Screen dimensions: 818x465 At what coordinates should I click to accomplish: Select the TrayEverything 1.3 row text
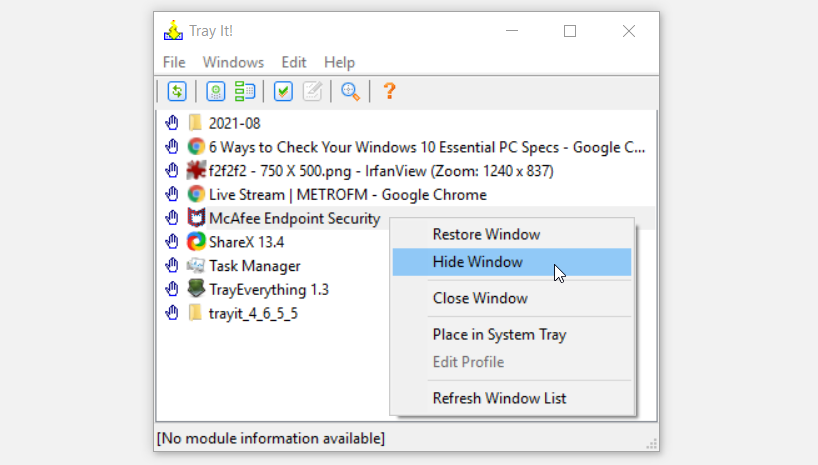coord(269,290)
